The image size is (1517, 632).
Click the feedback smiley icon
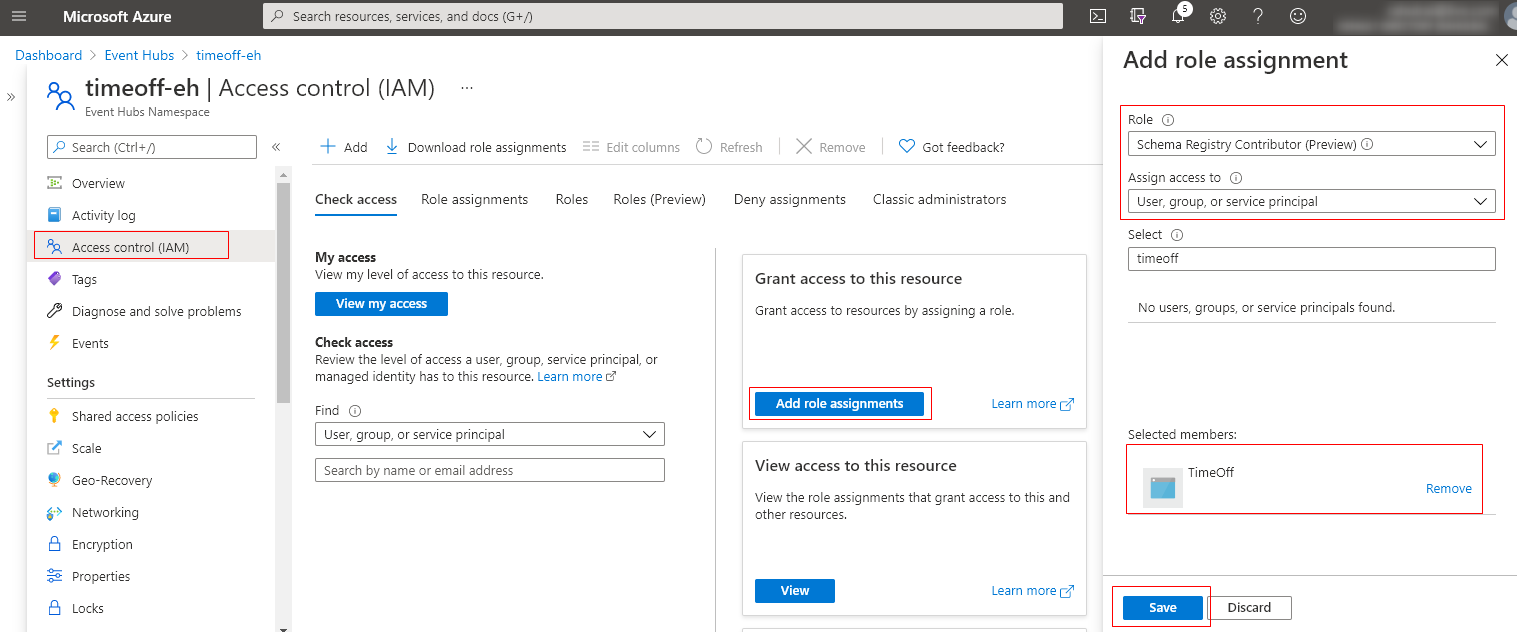pyautogui.click(x=1298, y=16)
